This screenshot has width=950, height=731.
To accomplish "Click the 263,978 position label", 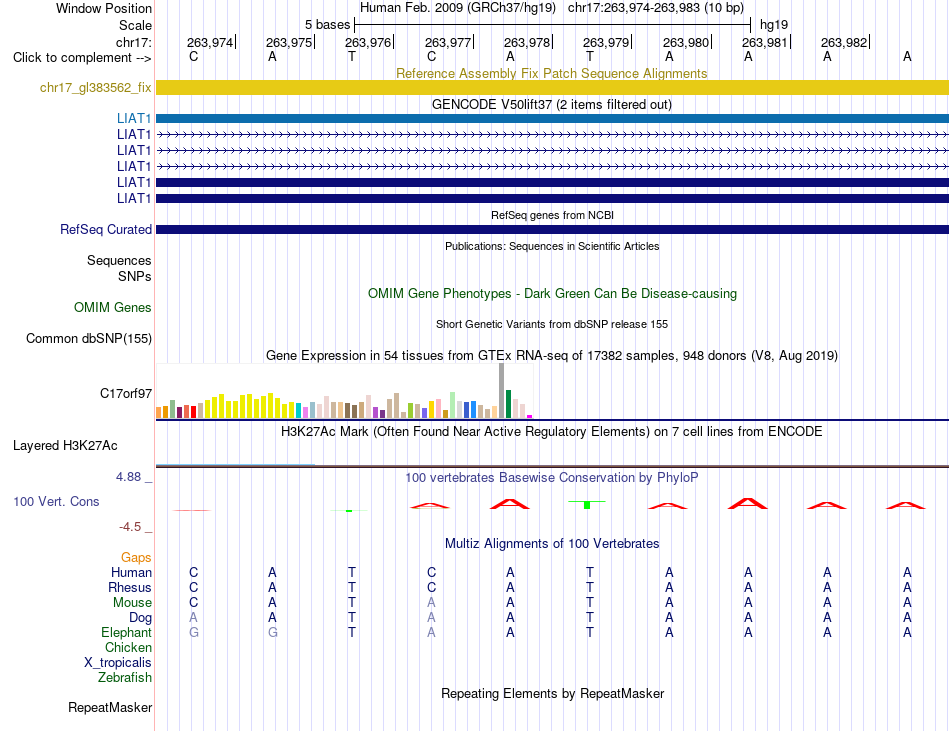I will (x=526, y=42).
